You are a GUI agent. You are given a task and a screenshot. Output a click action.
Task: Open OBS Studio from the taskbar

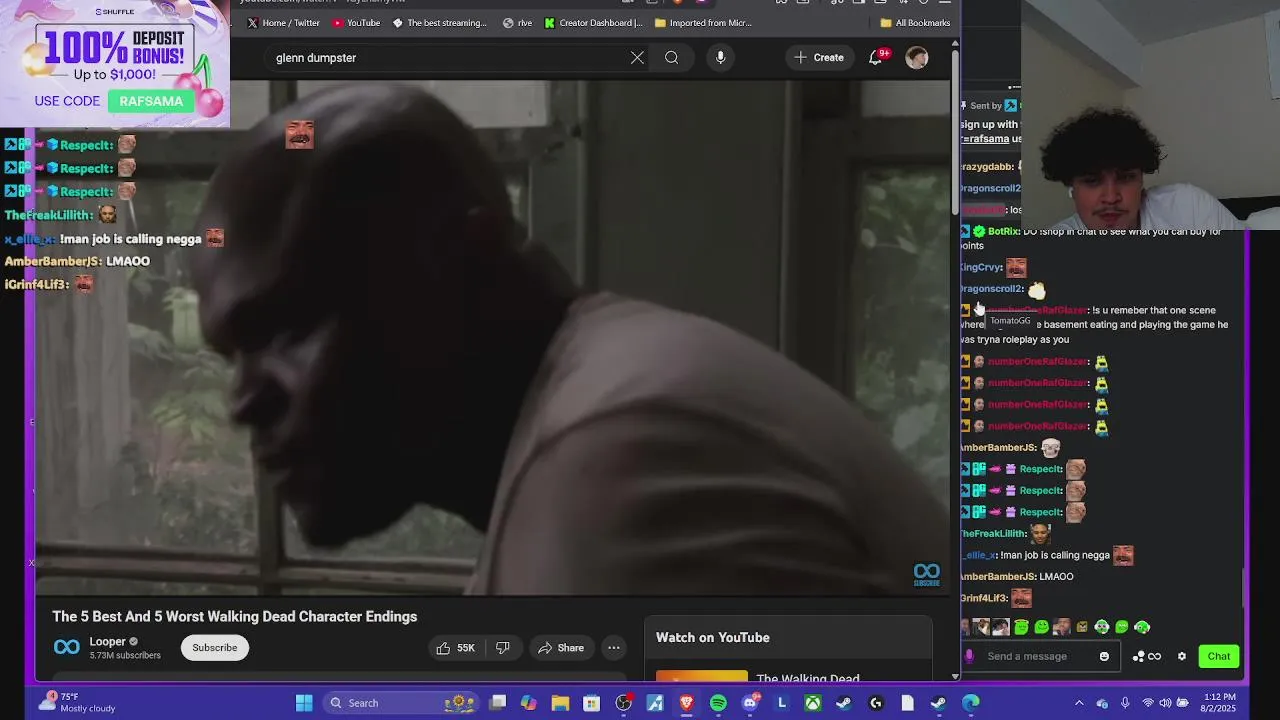click(x=624, y=703)
